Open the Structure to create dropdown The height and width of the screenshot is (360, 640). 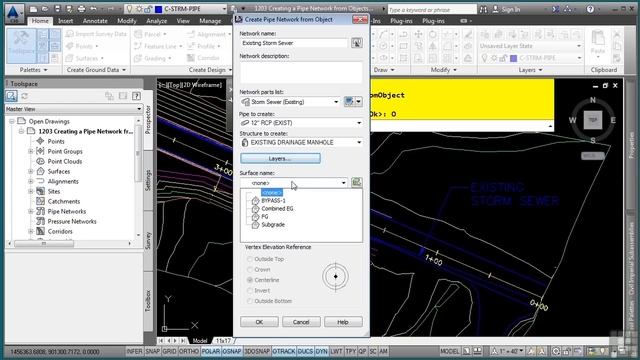coord(359,142)
